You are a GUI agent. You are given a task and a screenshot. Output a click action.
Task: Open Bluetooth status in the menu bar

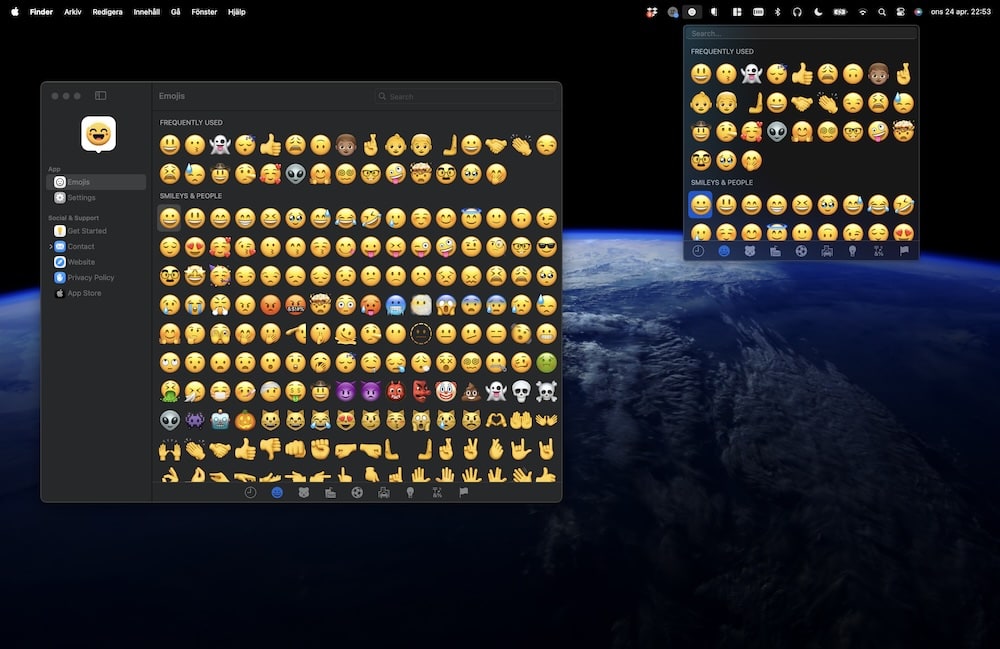coord(777,11)
